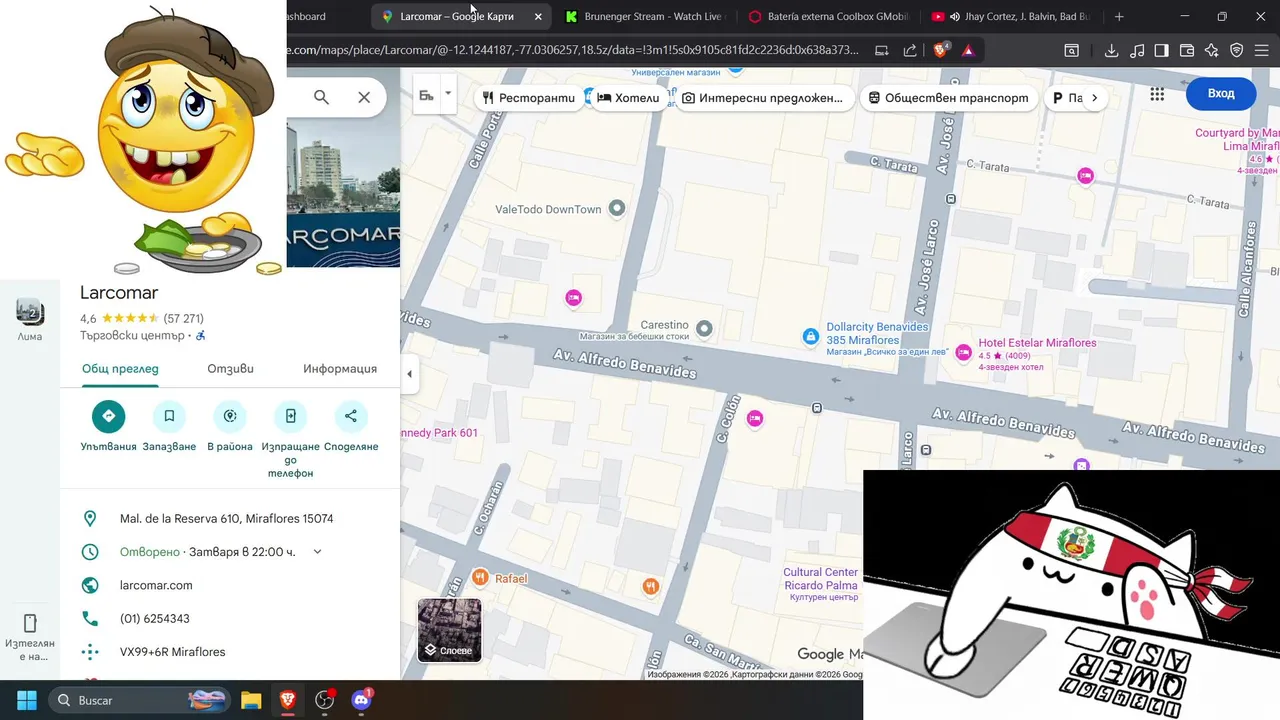
Task: Close the Larcomar Google Карти tab
Action: coord(538,16)
